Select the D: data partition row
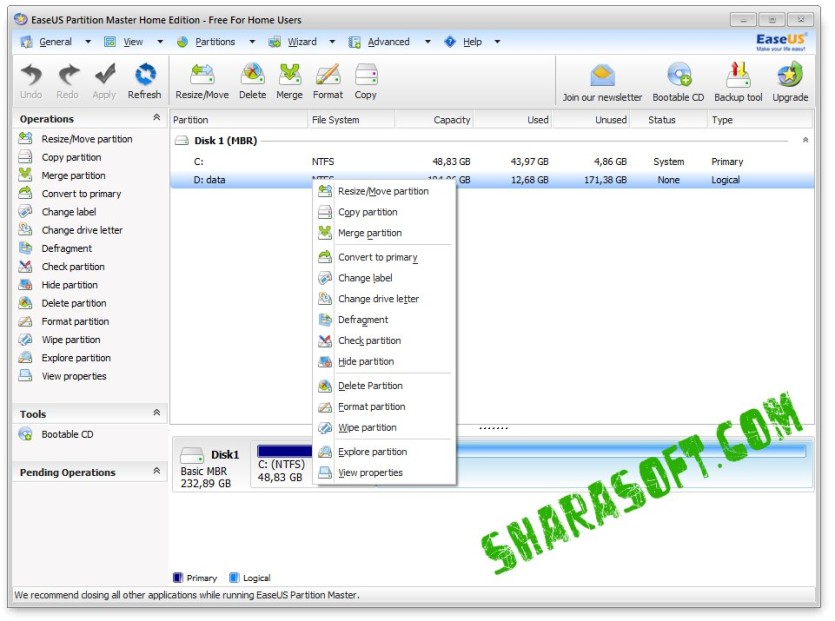The width and height of the screenshot is (835, 621). coord(492,180)
